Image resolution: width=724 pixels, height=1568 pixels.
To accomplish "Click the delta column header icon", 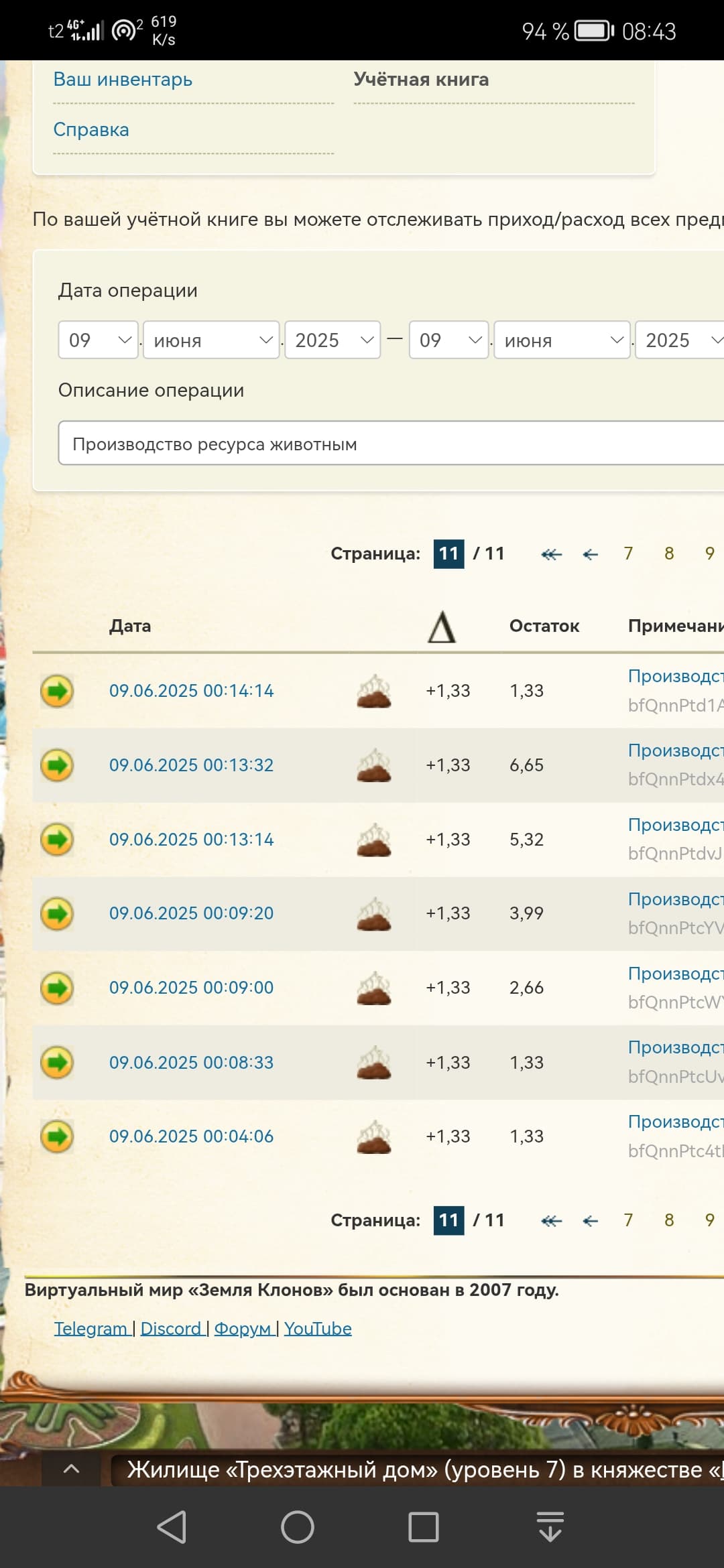I will [x=442, y=627].
